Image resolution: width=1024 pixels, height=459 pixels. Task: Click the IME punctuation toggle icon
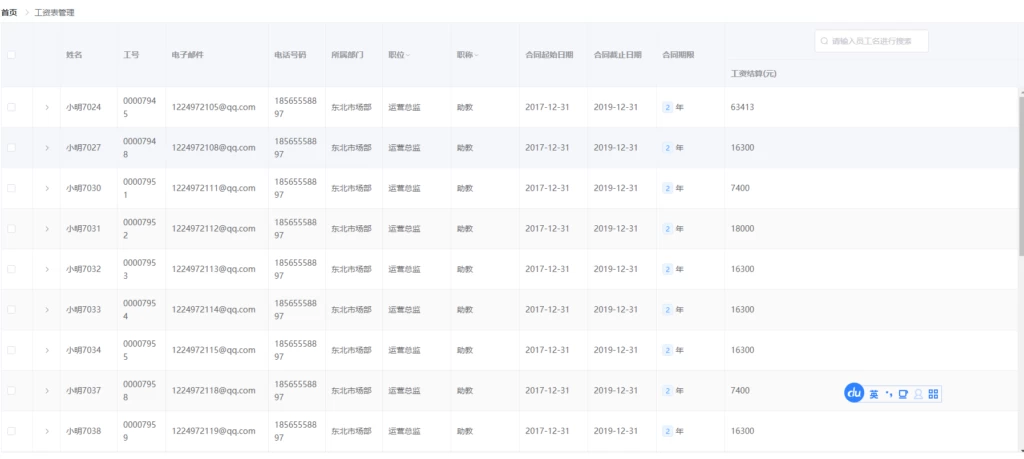point(888,394)
